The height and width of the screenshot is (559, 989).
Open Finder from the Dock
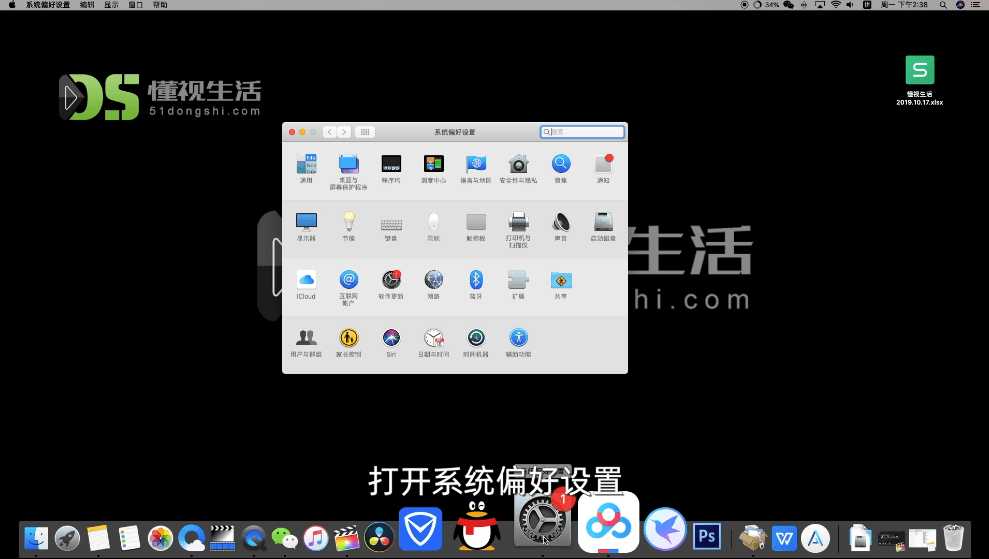coord(36,538)
